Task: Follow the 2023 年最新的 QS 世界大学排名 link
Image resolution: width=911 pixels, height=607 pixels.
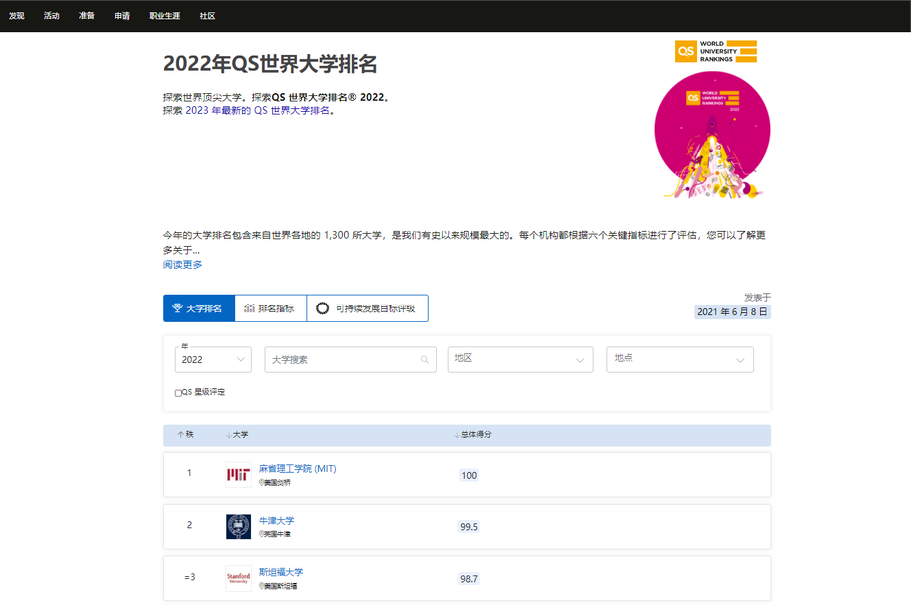Action: click(257, 110)
